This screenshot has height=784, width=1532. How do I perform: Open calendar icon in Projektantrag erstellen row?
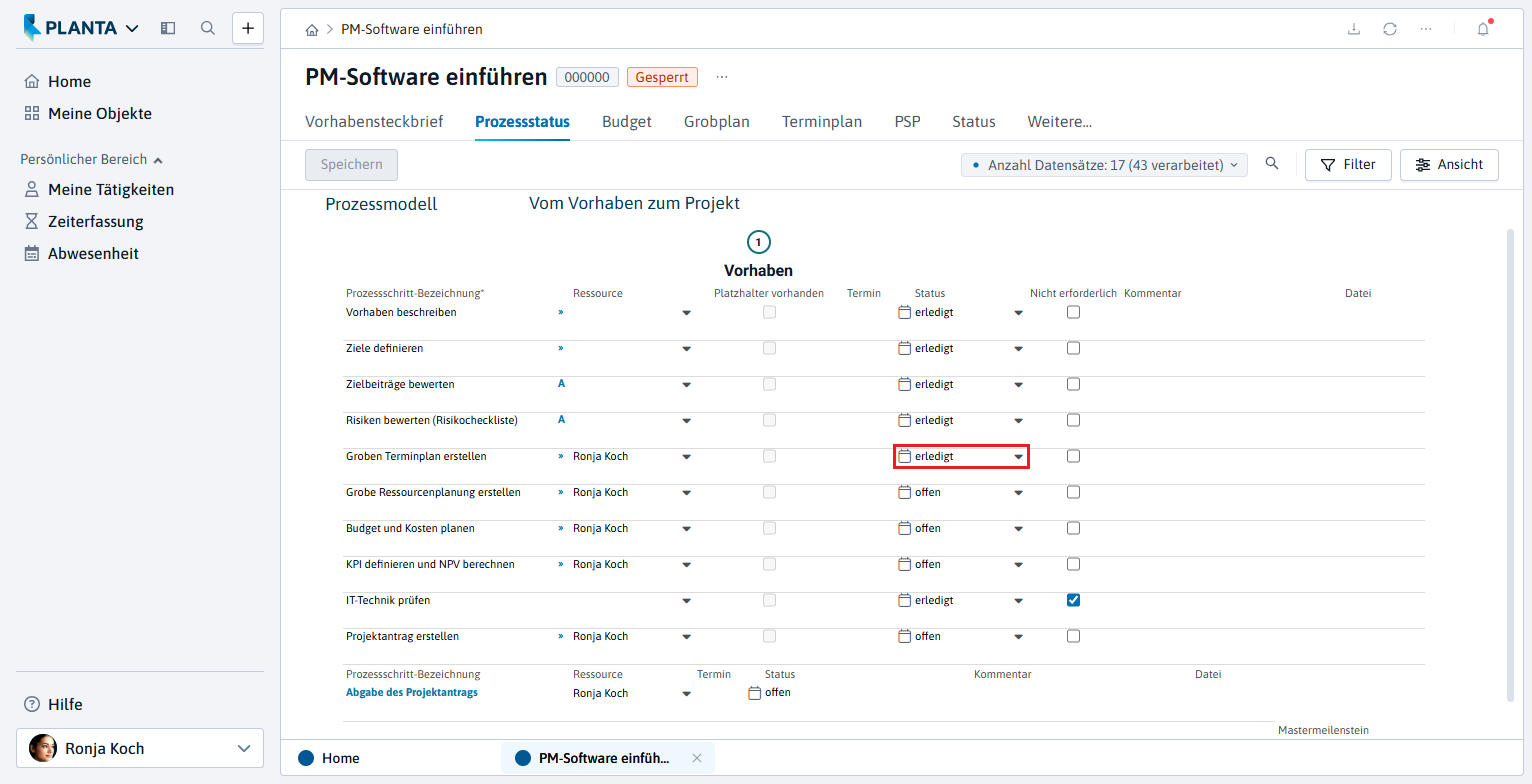point(905,636)
